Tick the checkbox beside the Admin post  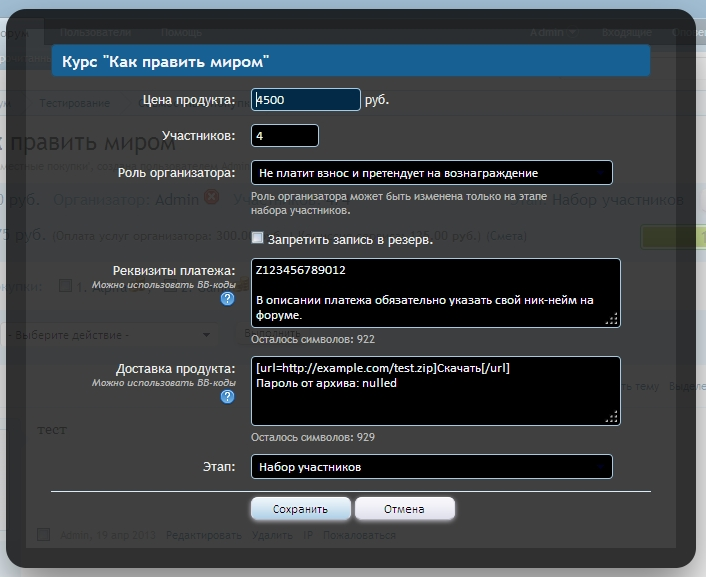(43, 535)
